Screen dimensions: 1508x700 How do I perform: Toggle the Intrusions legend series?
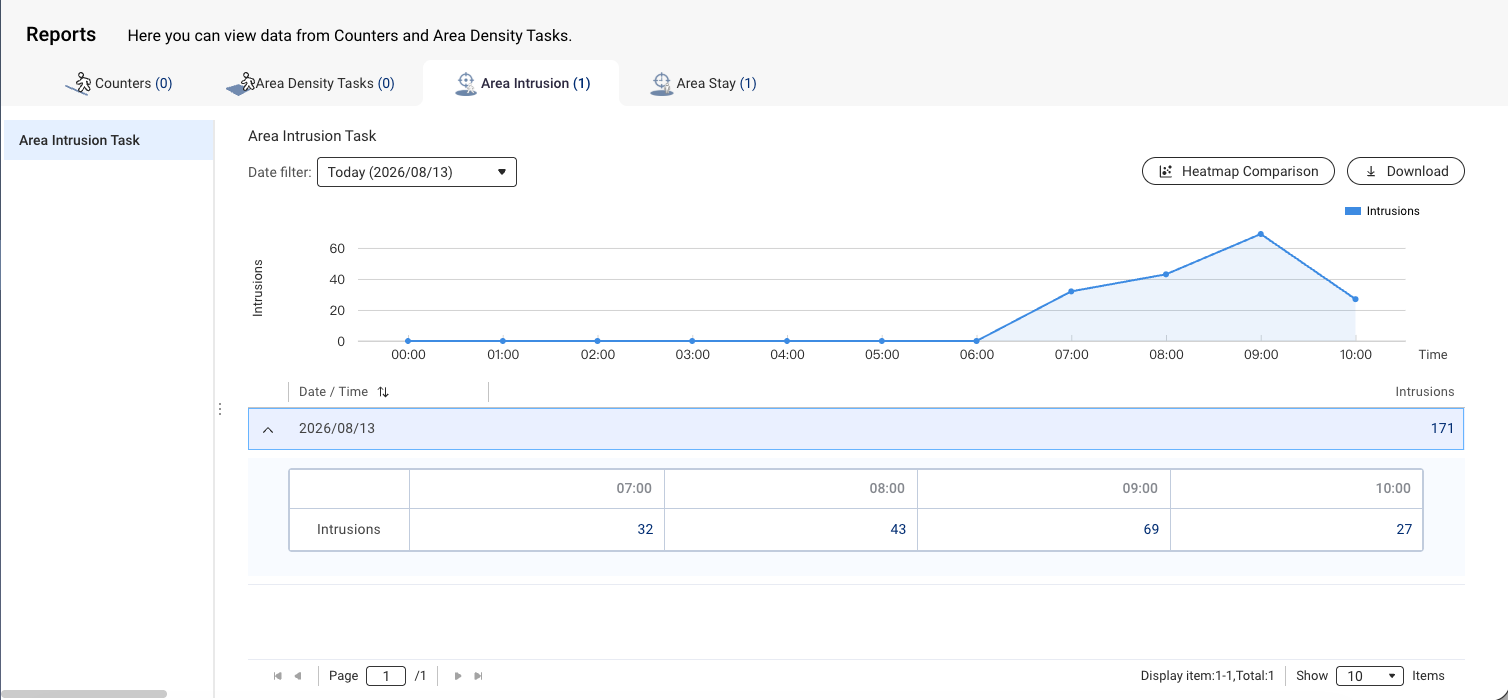tap(1382, 211)
